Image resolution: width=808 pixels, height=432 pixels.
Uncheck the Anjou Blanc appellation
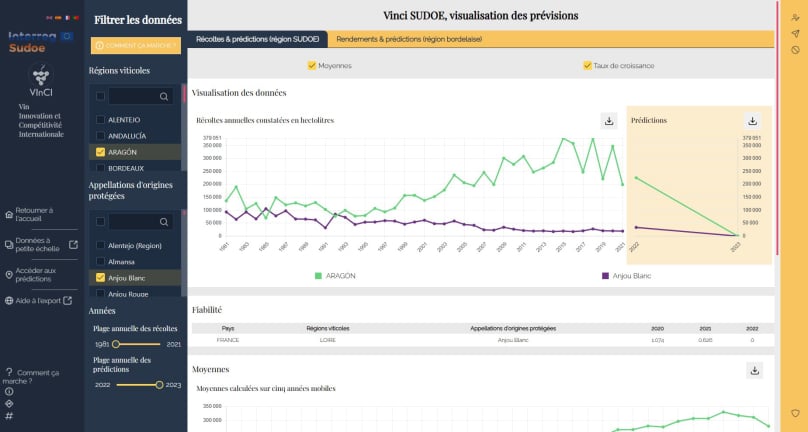point(100,277)
